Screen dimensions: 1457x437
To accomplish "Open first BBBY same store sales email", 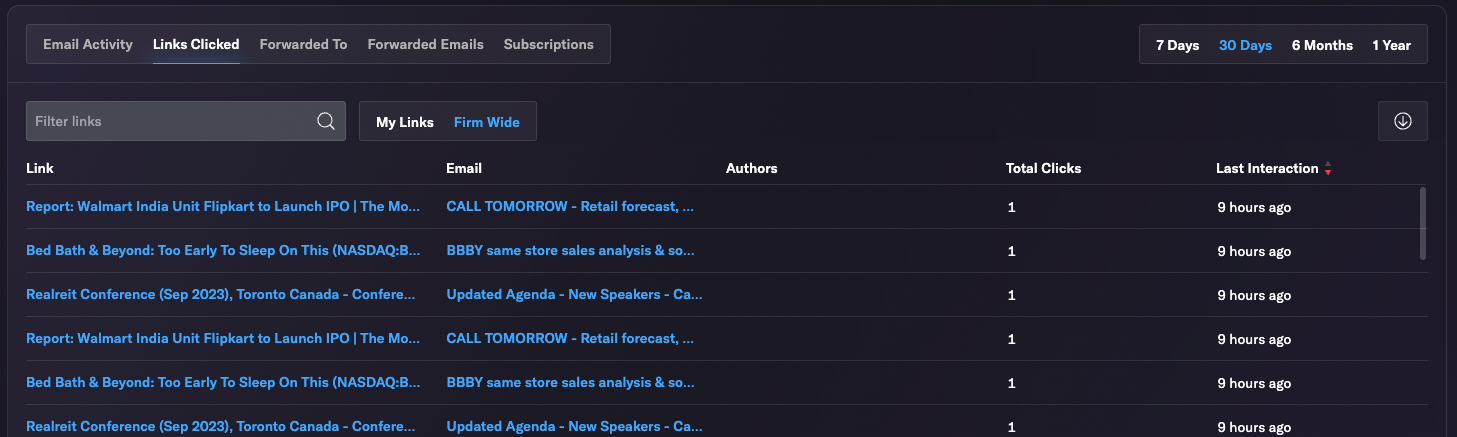I will tap(570, 251).
